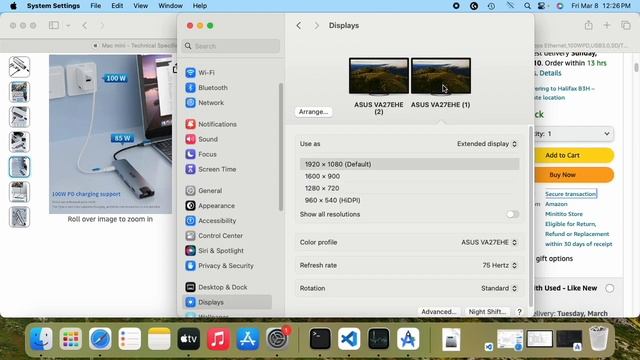Open the Help menu

click(200, 6)
